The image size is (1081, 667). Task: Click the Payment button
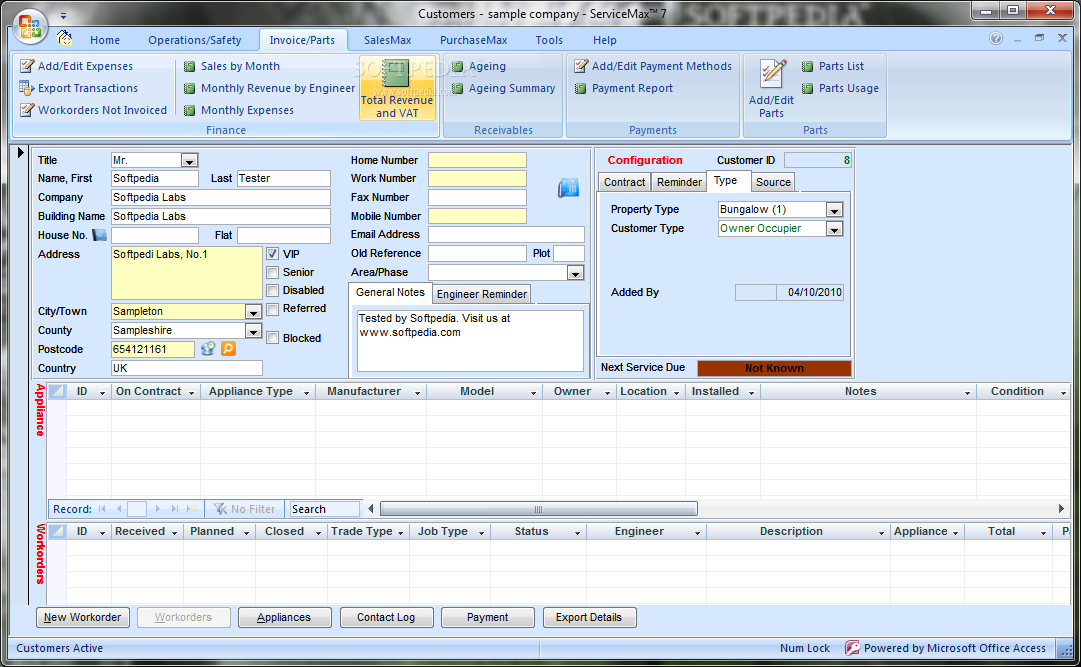click(487, 617)
